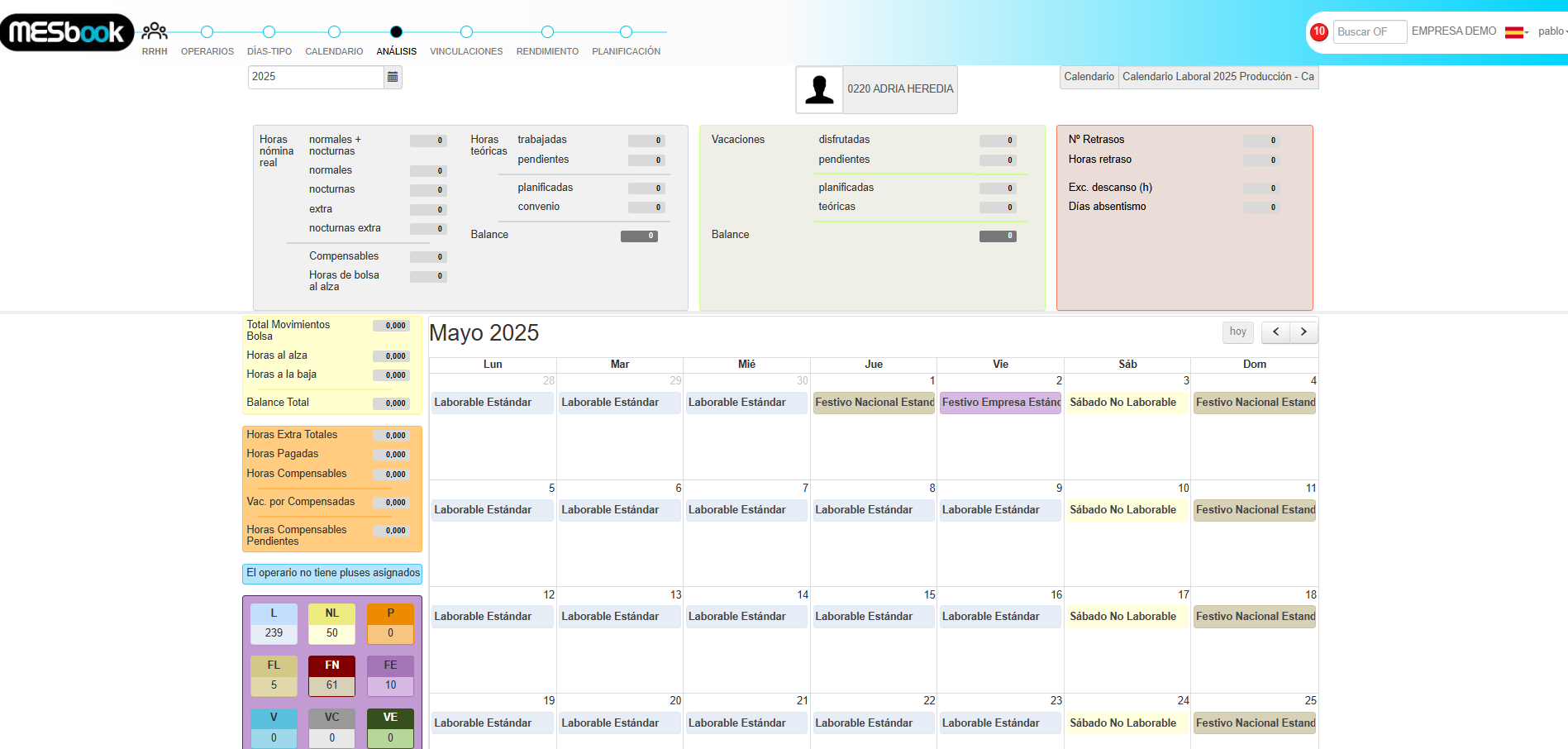1568x749 pixels.
Task: Select the orange P legend swatch
Action: coord(390,613)
